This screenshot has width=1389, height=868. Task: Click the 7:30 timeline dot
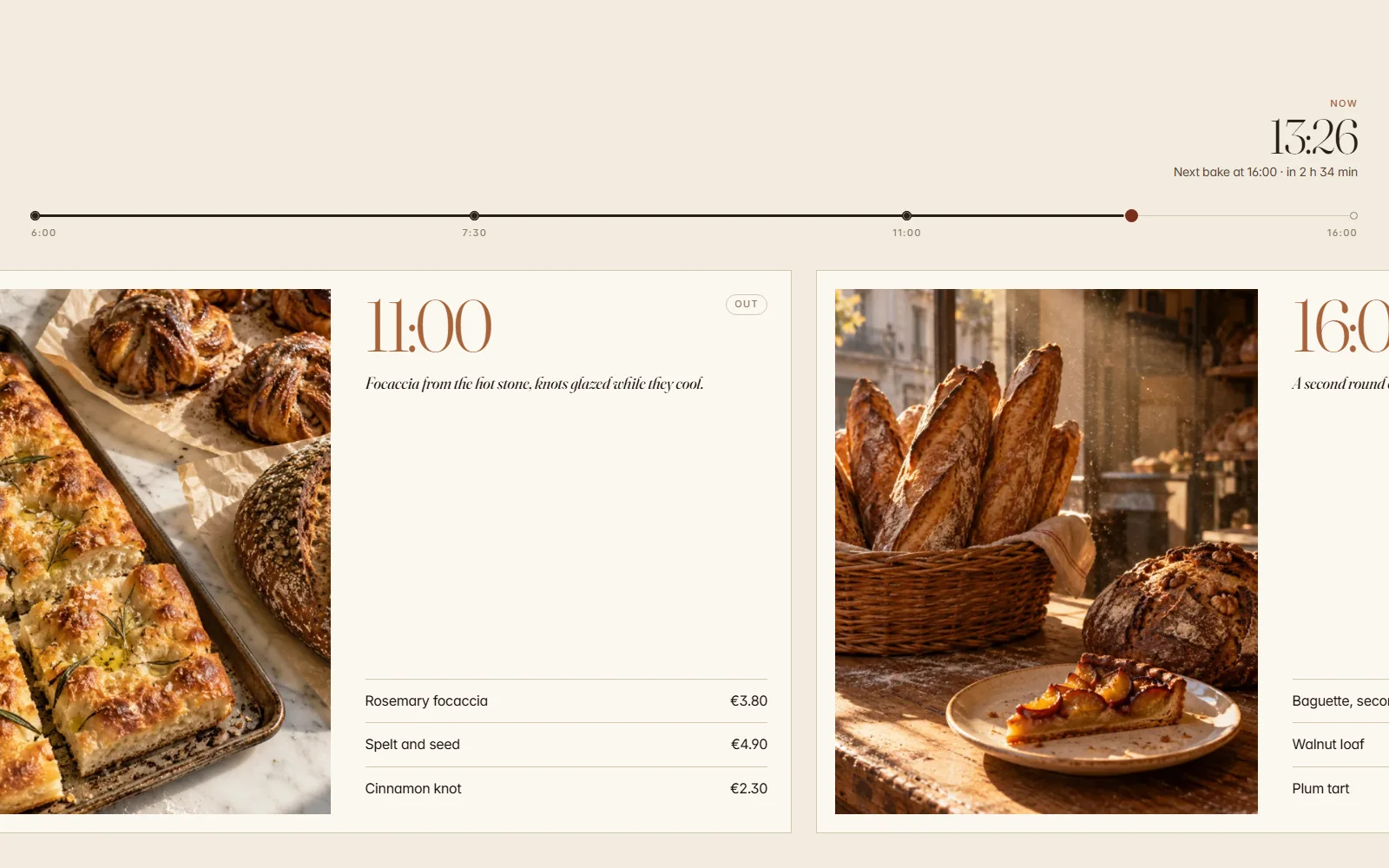tap(474, 215)
